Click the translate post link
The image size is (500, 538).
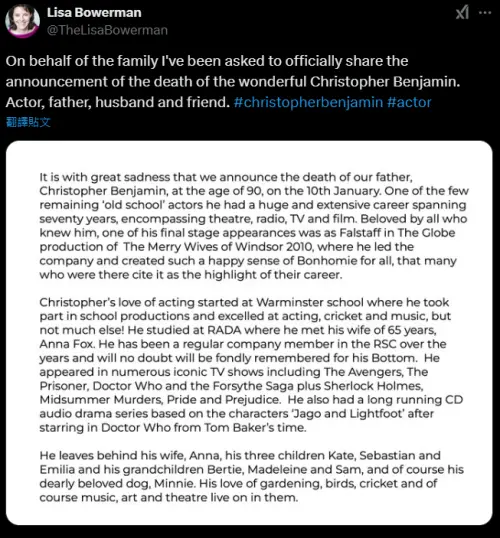[x=28, y=122]
